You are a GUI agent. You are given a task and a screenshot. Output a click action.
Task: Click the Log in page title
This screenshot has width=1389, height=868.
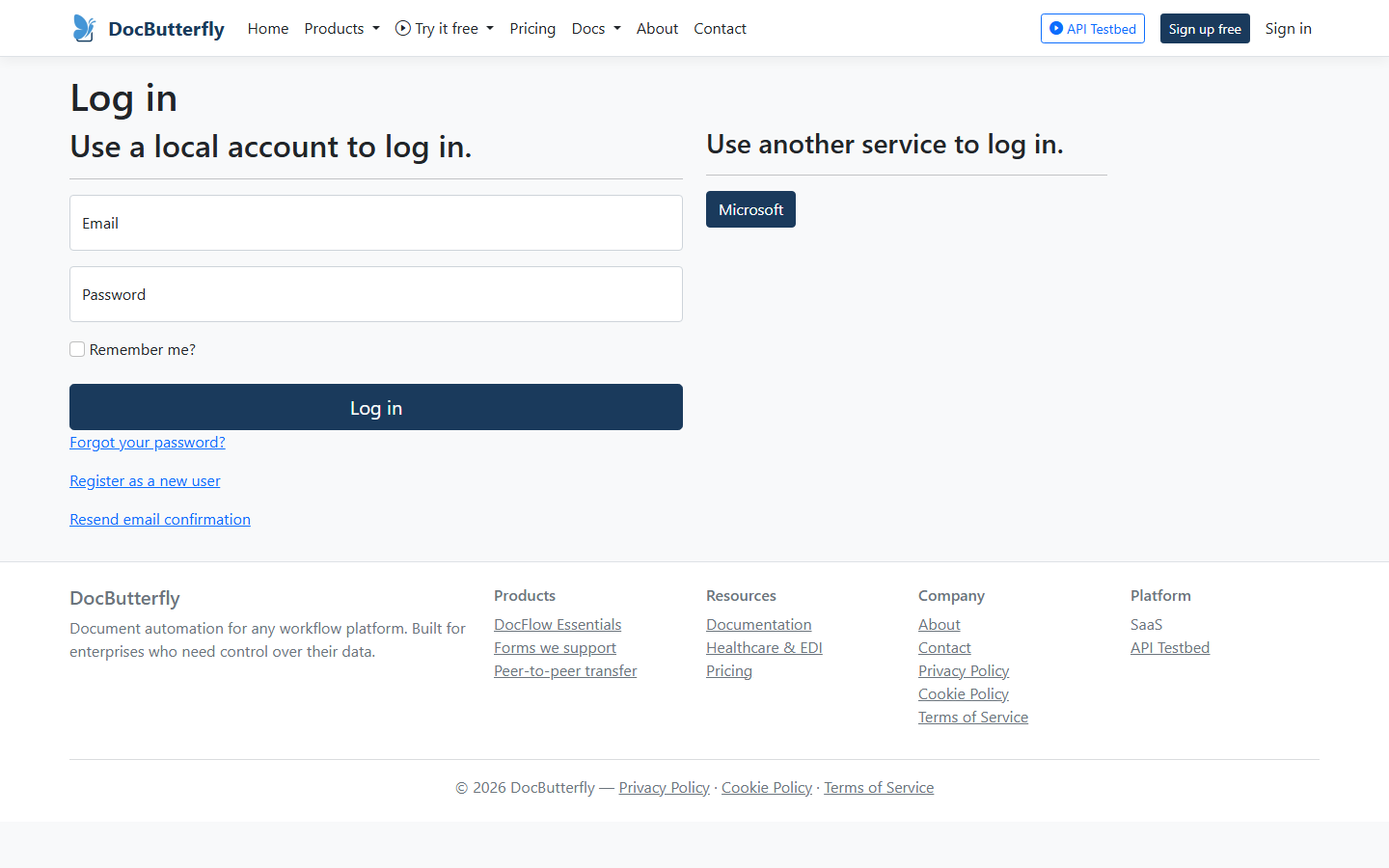click(123, 98)
